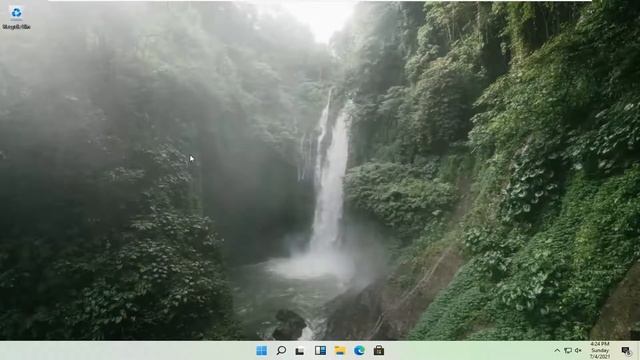This screenshot has height=360, width=640.
Task: Open the Windows Start menu
Action: [x=262, y=350]
